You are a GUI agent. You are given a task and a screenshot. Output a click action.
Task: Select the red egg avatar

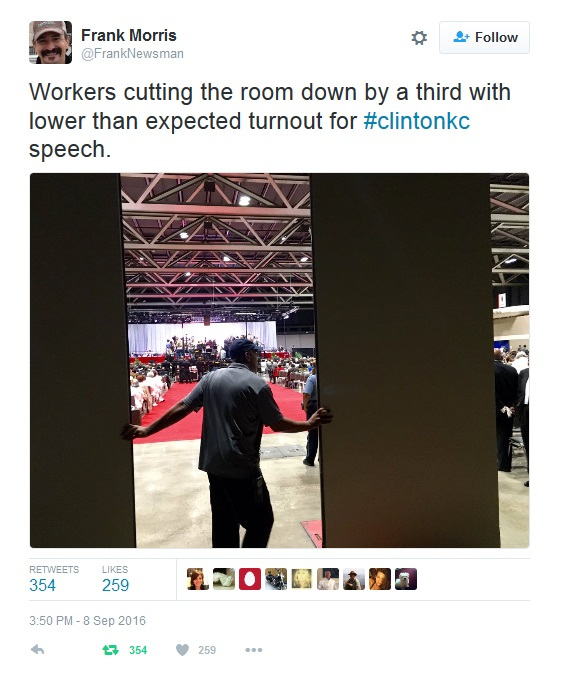(x=250, y=579)
